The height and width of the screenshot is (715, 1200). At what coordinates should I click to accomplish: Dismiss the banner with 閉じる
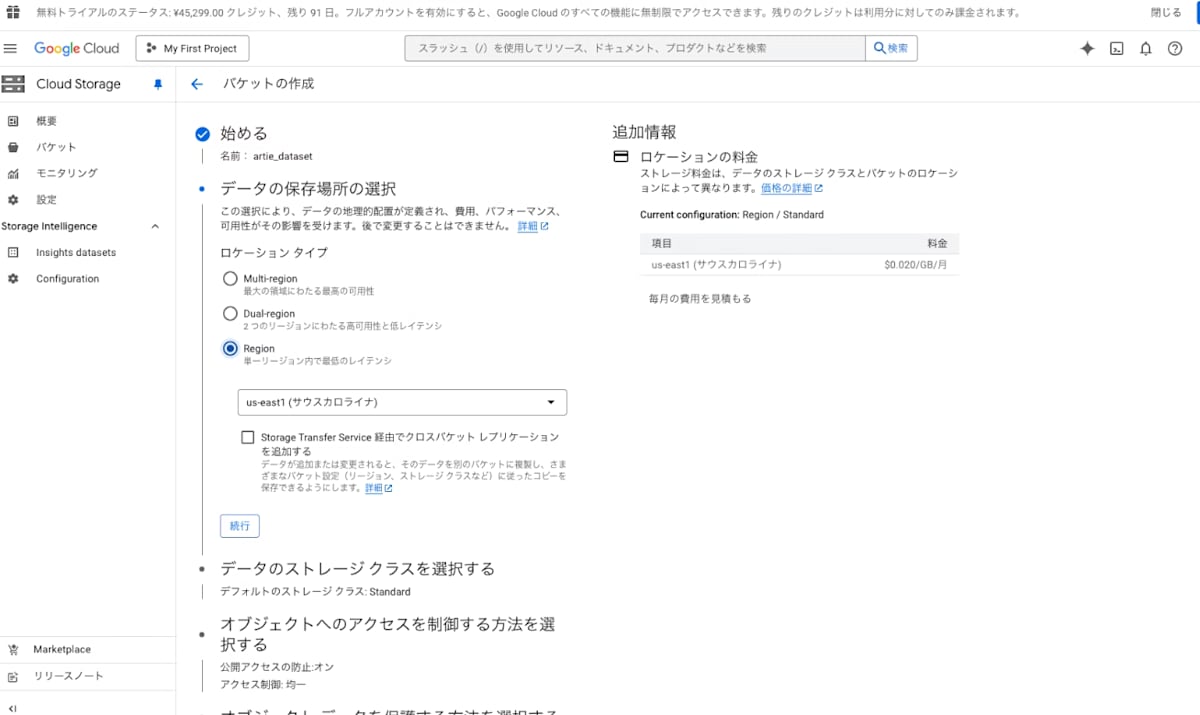[x=1166, y=13]
